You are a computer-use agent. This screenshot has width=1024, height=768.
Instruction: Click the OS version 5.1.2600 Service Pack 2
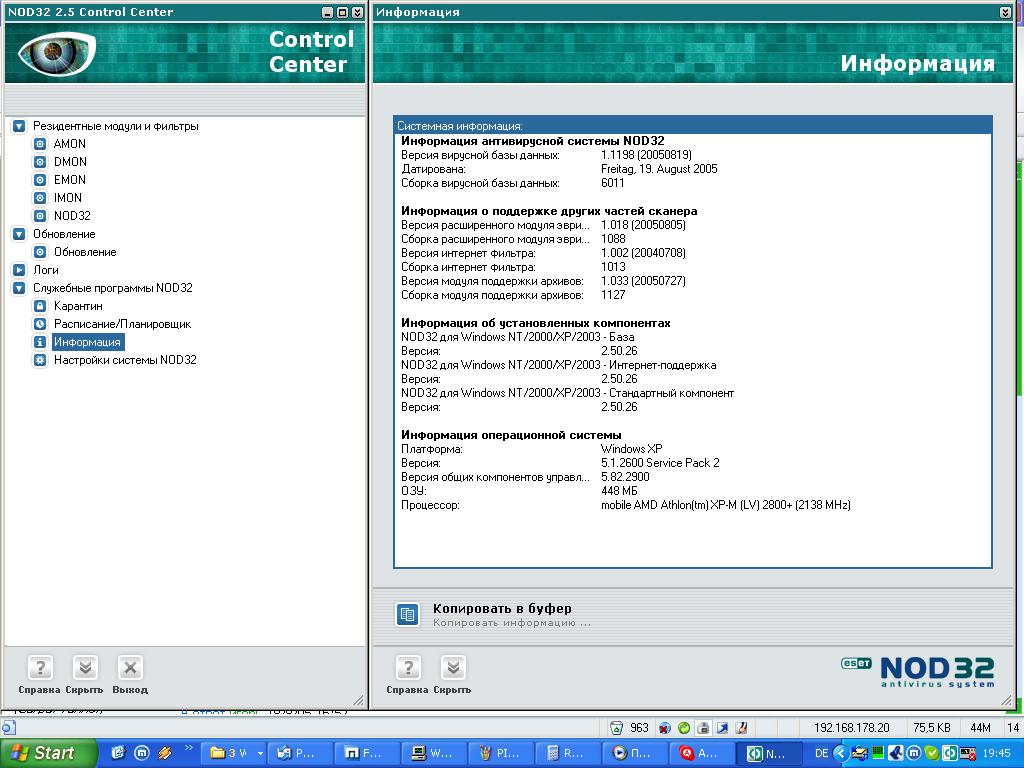pos(660,463)
